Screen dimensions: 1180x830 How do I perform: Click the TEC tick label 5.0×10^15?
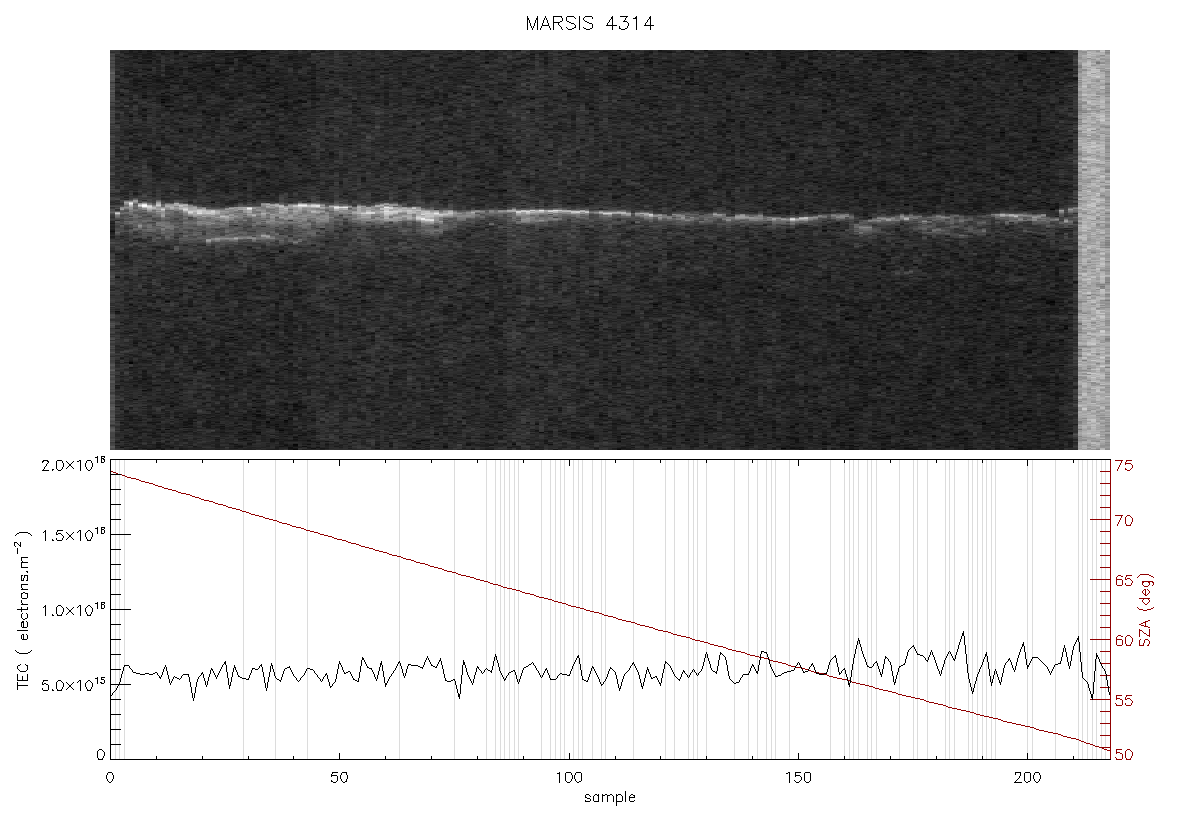coord(74,686)
